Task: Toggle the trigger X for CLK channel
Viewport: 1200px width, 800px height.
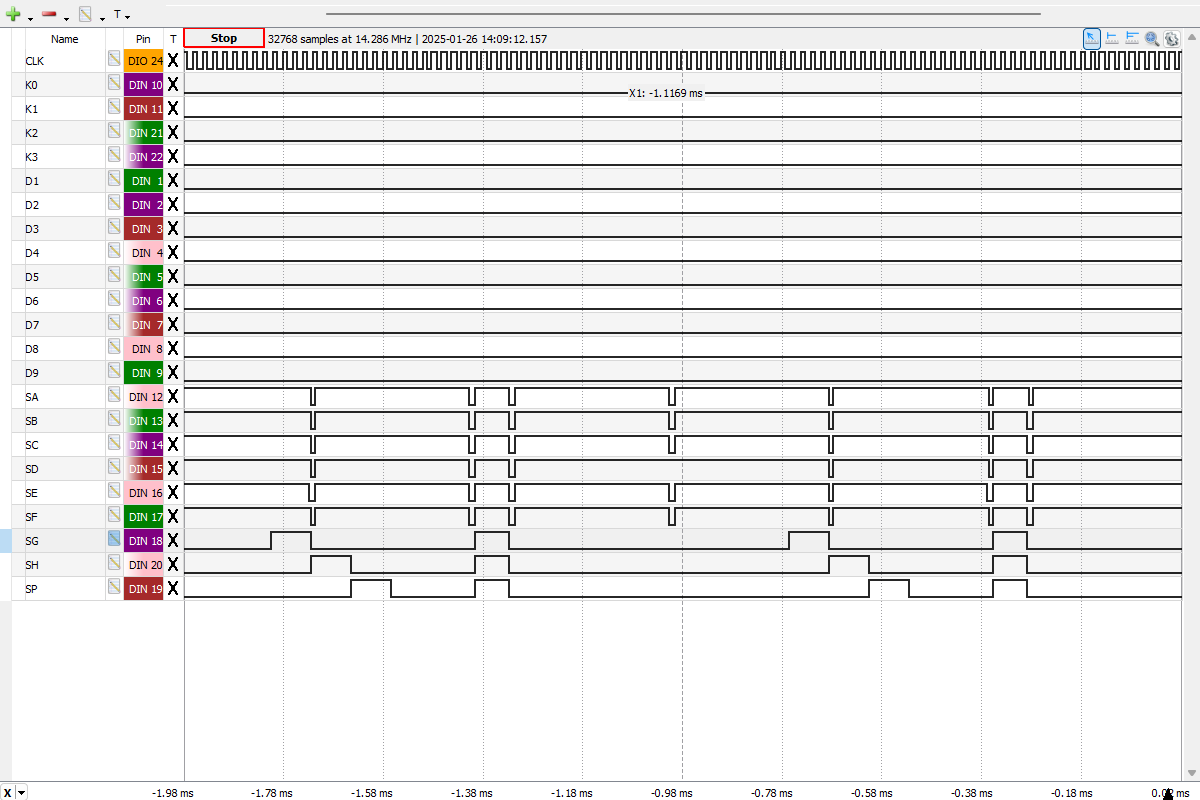Action: click(173, 61)
